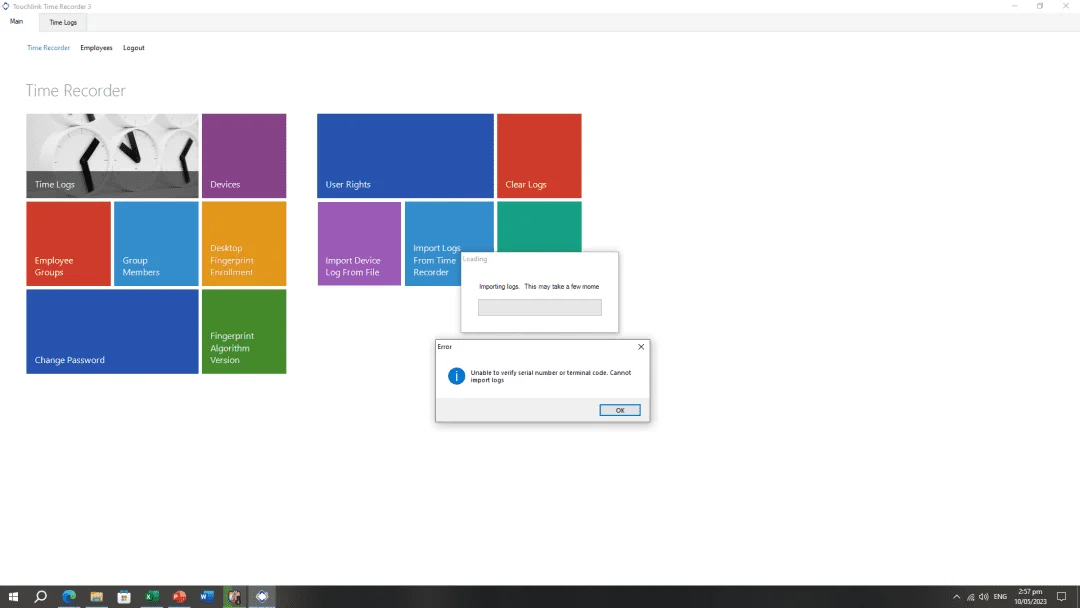Select Time Recorder menu link
Image resolution: width=1080 pixels, height=608 pixels.
tap(48, 48)
